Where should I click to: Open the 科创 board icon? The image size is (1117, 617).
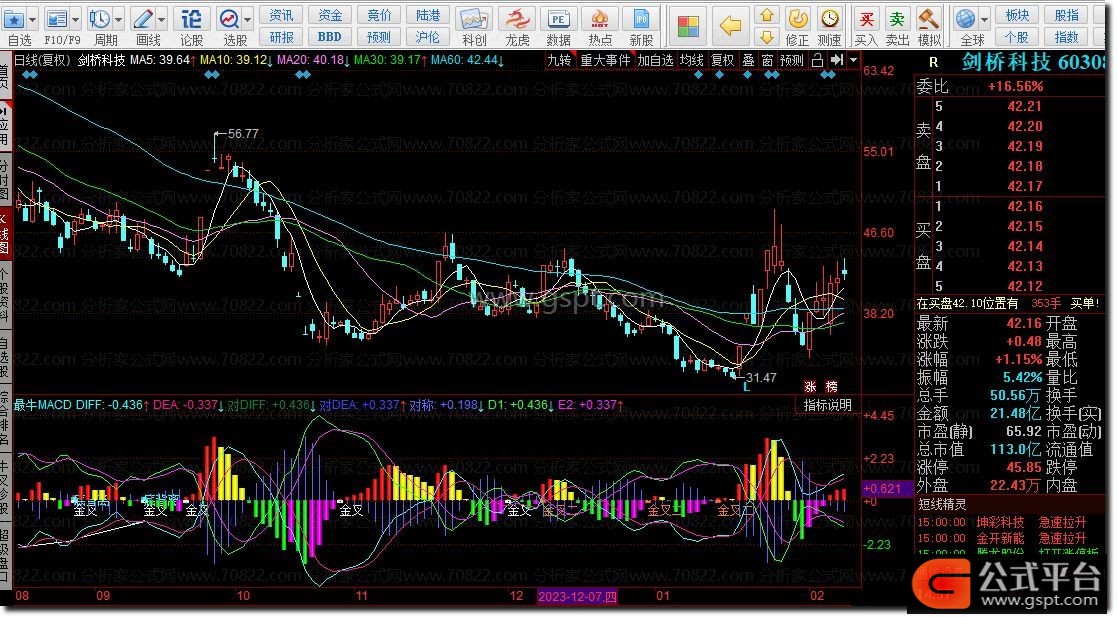[x=474, y=20]
